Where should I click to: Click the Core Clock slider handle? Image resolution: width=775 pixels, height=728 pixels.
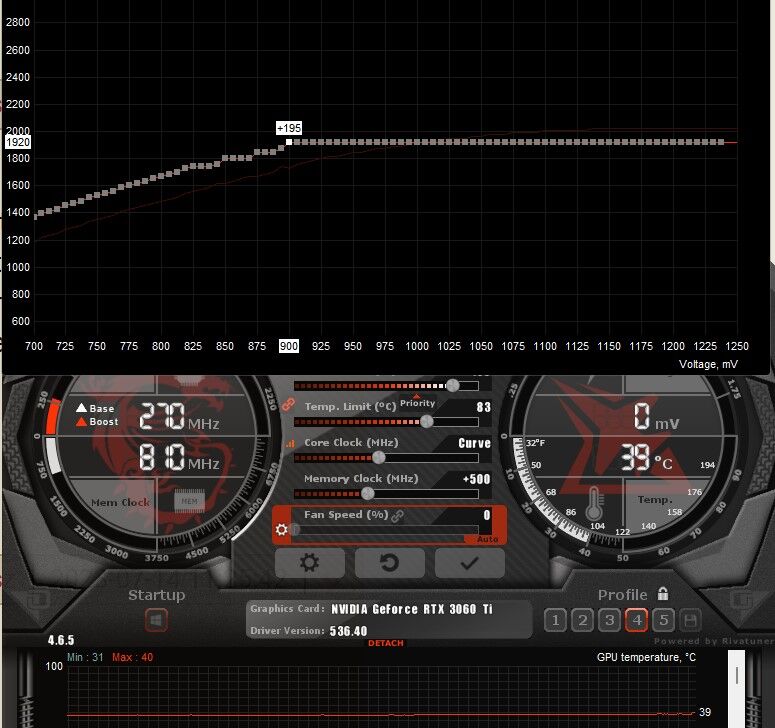point(379,458)
